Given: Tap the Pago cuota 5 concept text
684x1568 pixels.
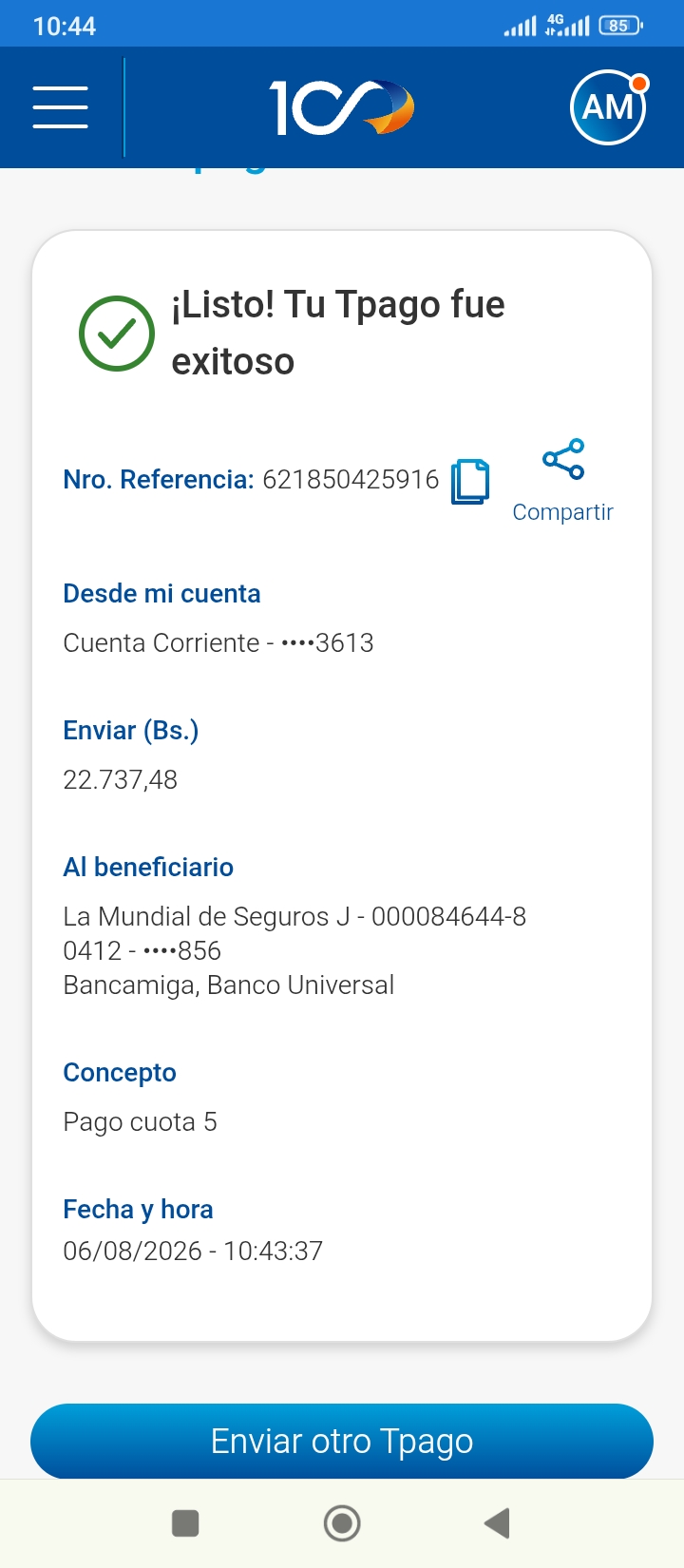Looking at the screenshot, I should pyautogui.click(x=140, y=1122).
